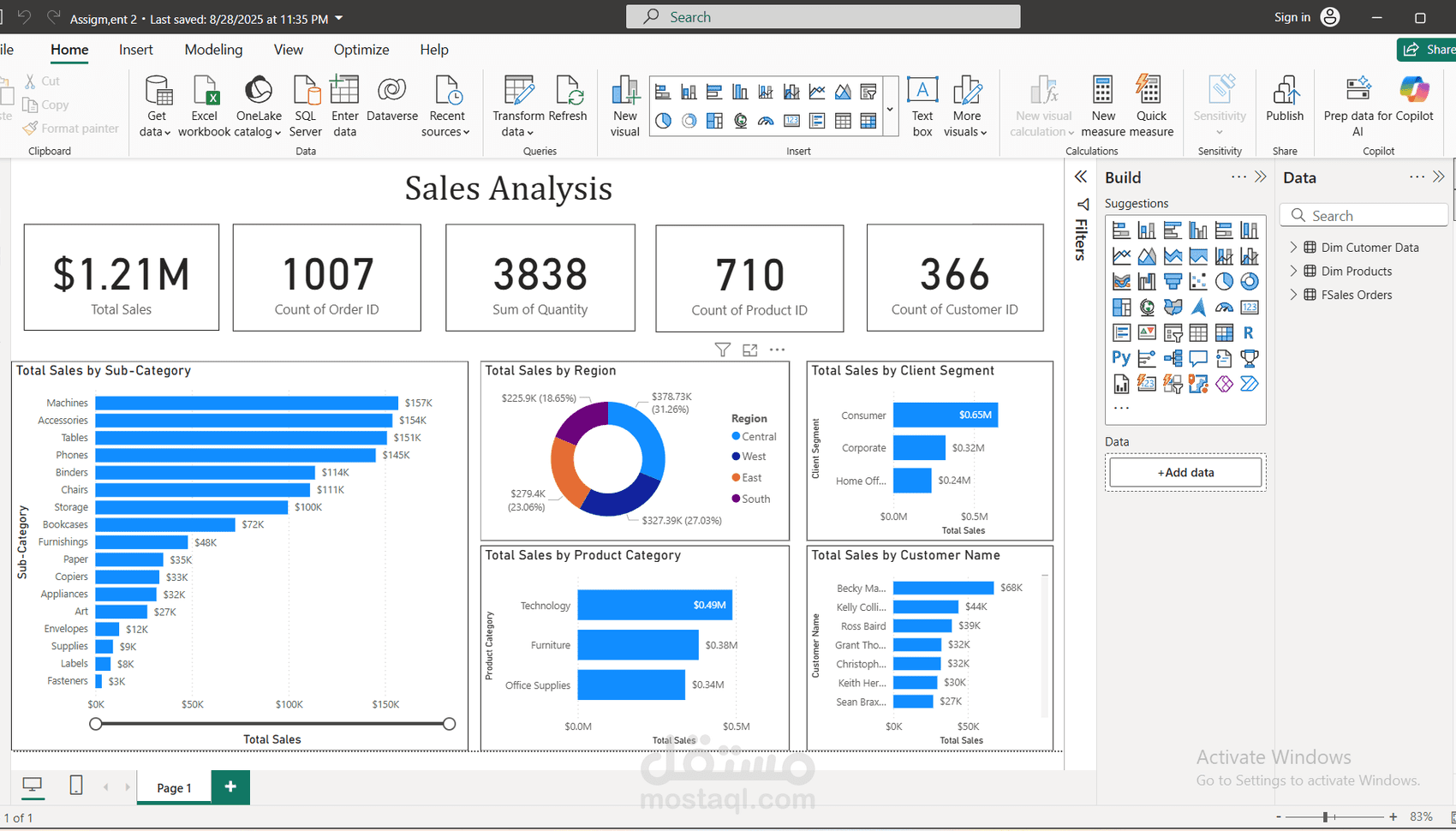
Task: Choose donut chart in Build suggestions
Action: coord(1250,281)
